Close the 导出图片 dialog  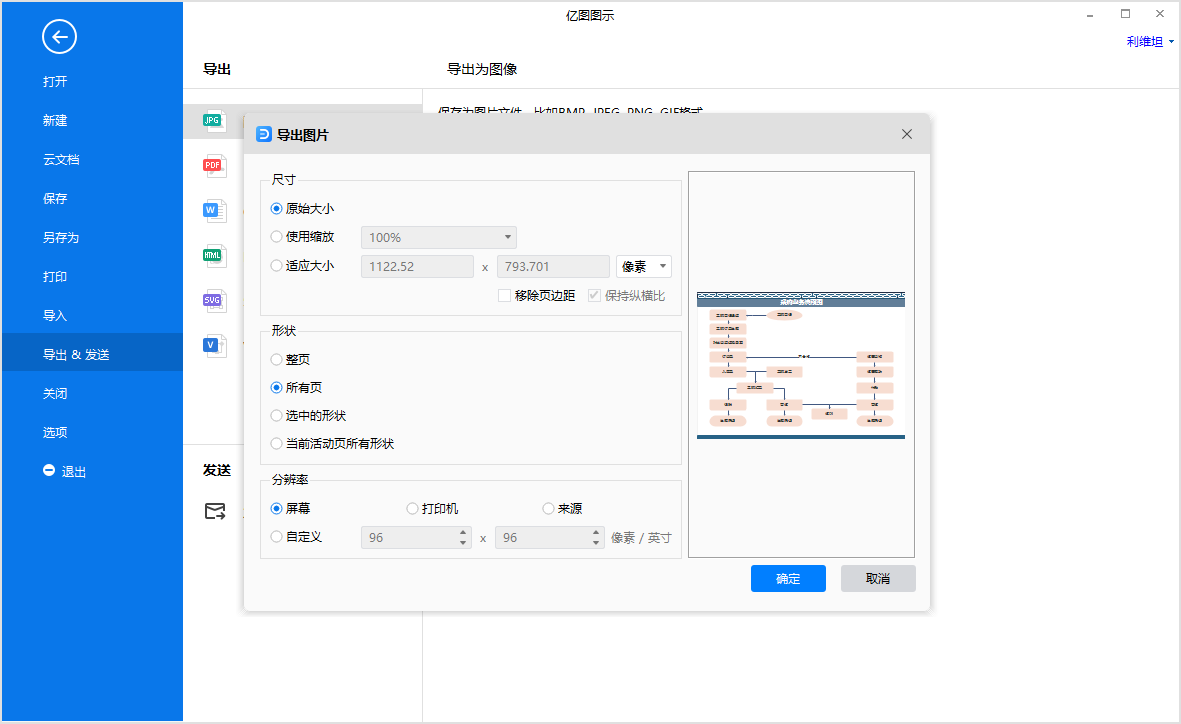[907, 134]
